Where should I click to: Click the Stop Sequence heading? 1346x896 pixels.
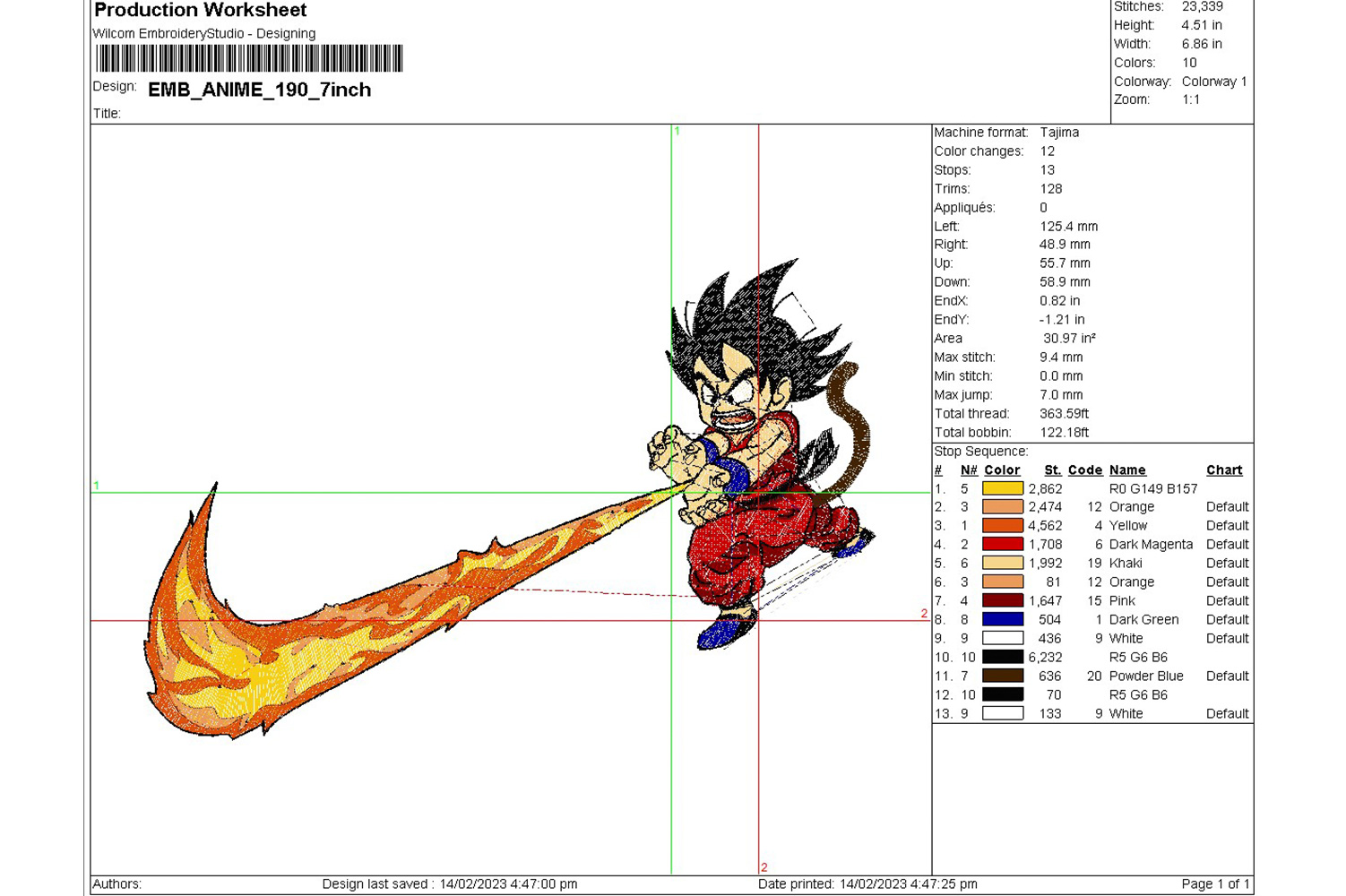click(x=980, y=452)
